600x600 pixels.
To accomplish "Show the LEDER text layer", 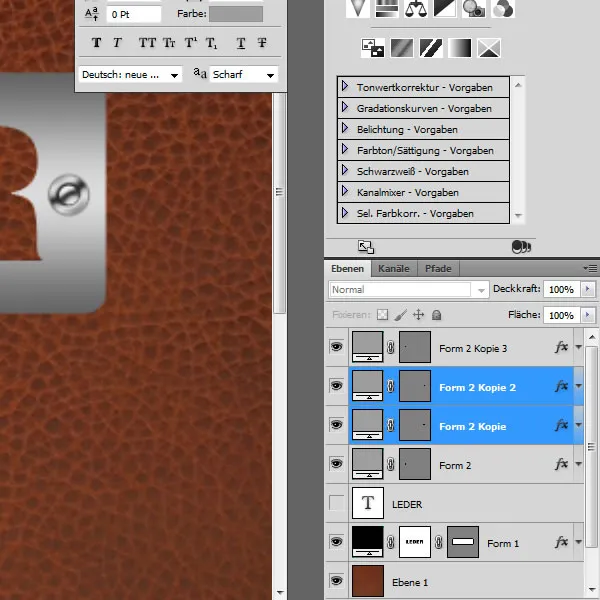I will tap(336, 504).
